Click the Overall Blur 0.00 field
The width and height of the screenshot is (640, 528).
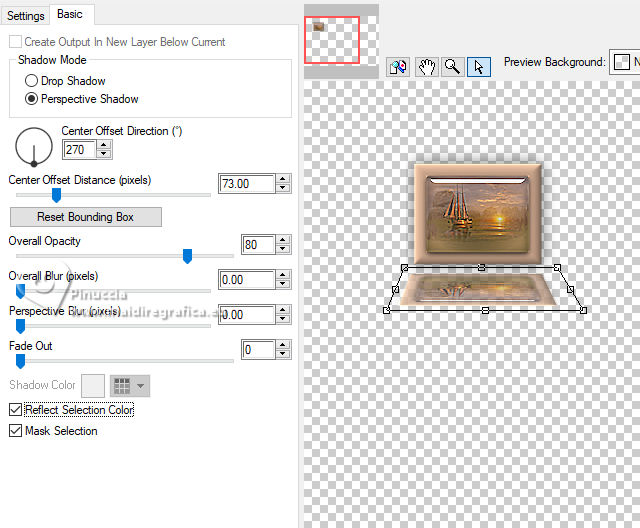(x=247, y=280)
